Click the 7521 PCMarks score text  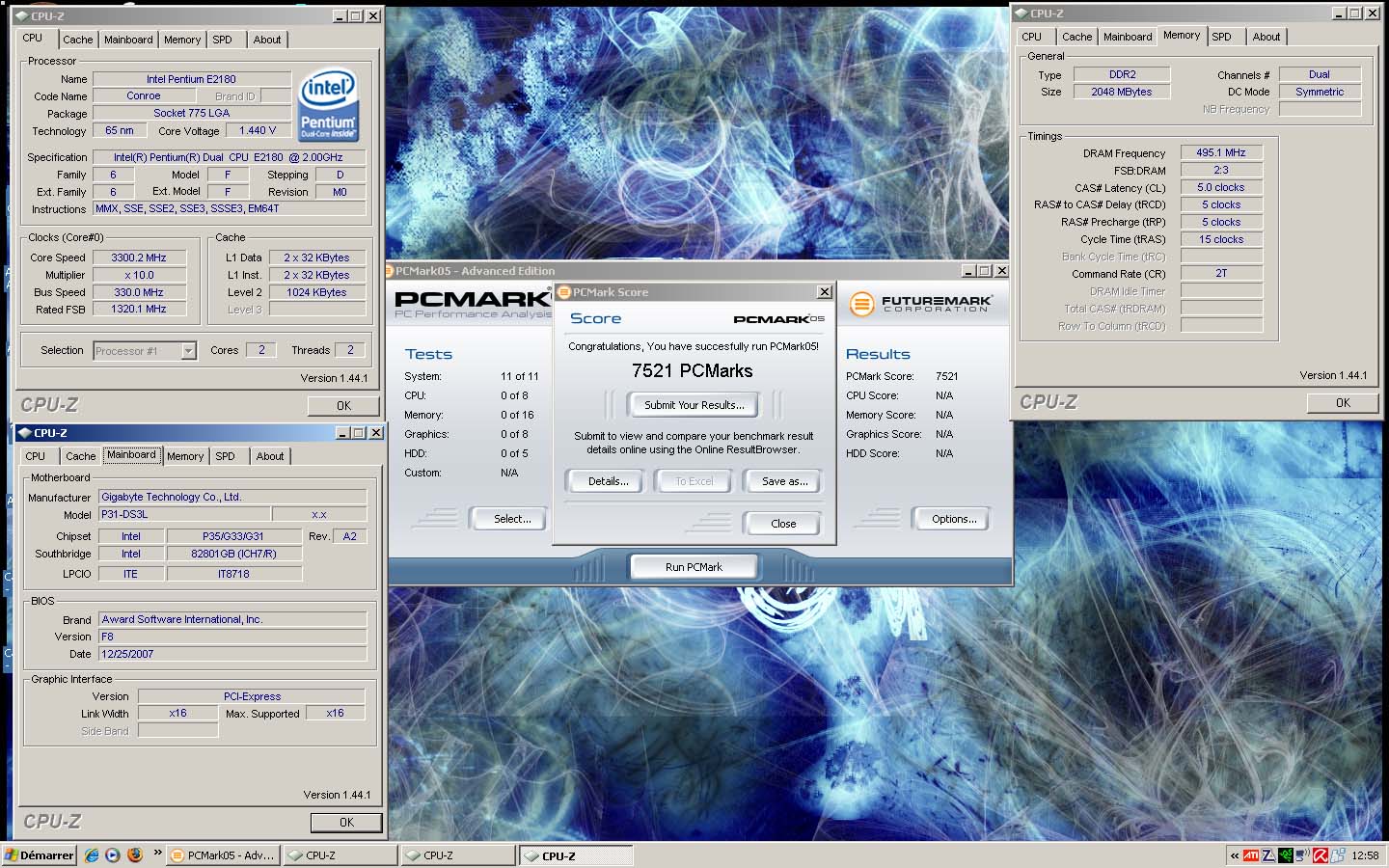(x=692, y=371)
